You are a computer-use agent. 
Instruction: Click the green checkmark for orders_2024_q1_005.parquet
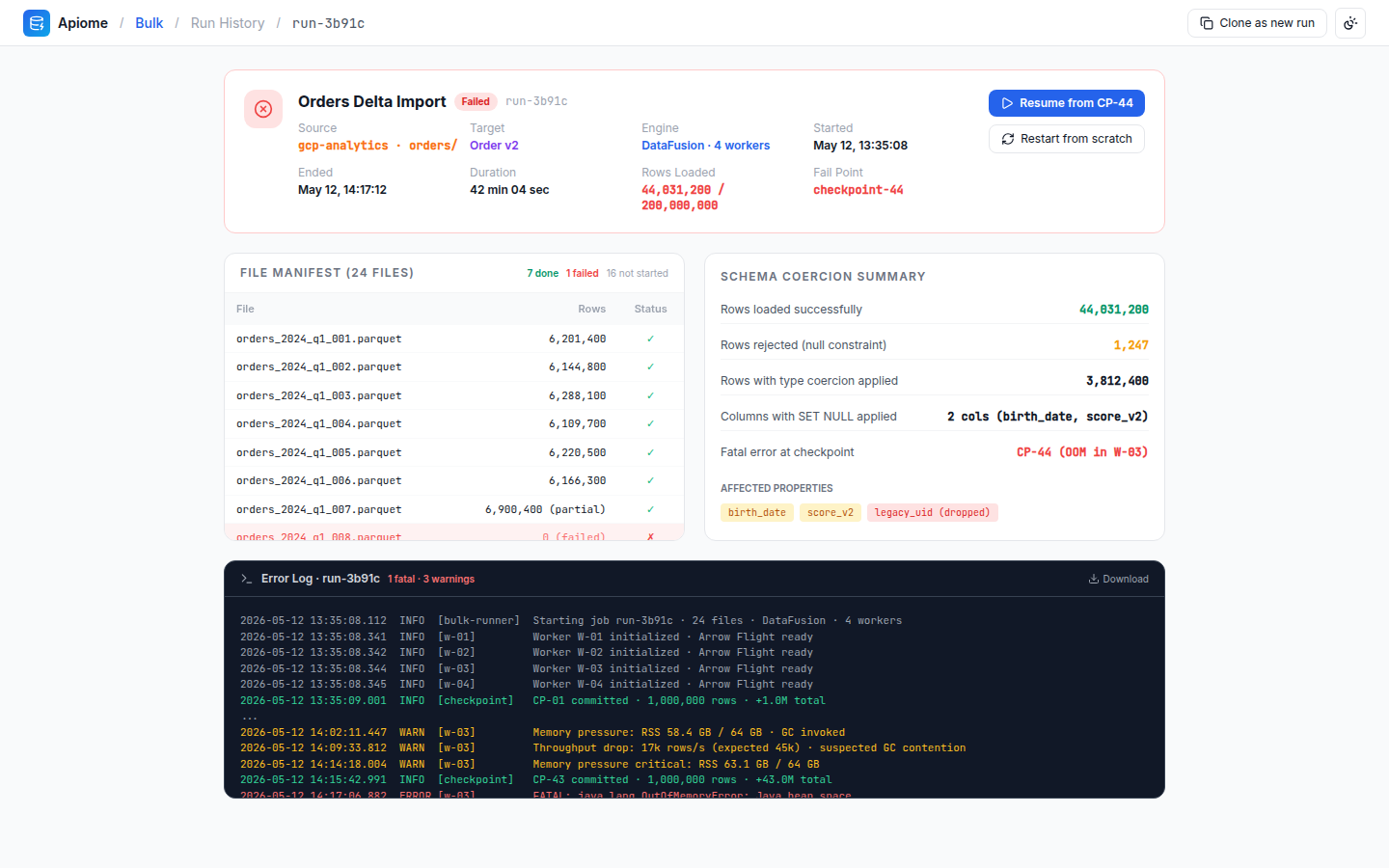[x=650, y=452]
